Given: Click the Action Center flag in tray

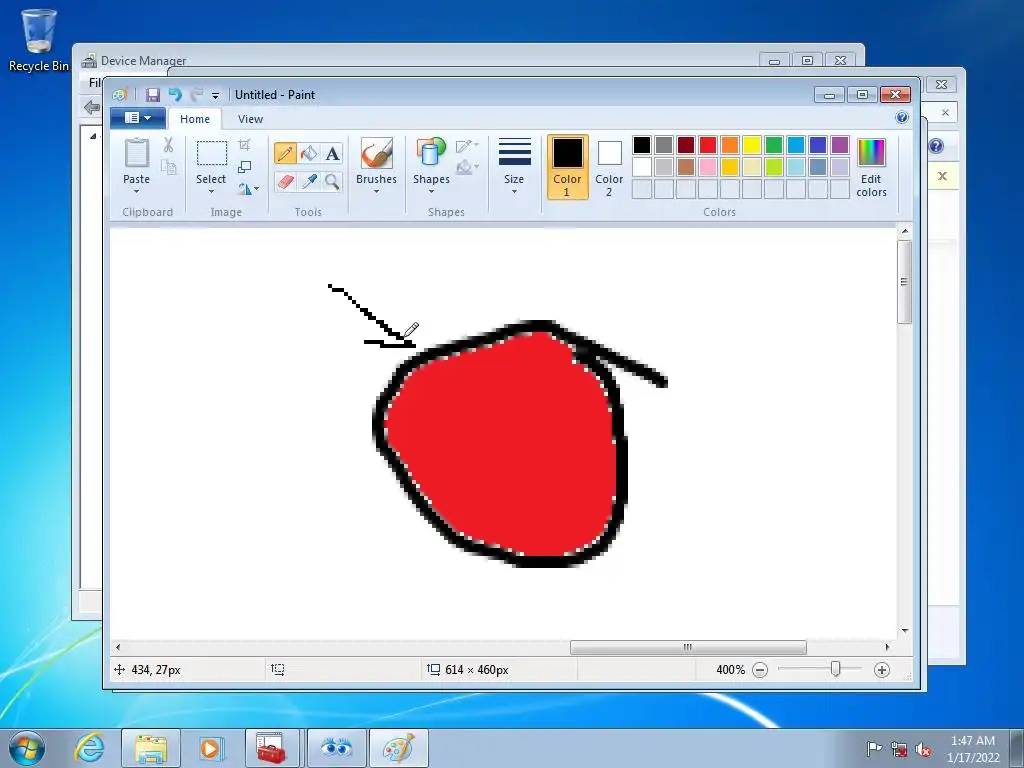Looking at the screenshot, I should (x=874, y=748).
